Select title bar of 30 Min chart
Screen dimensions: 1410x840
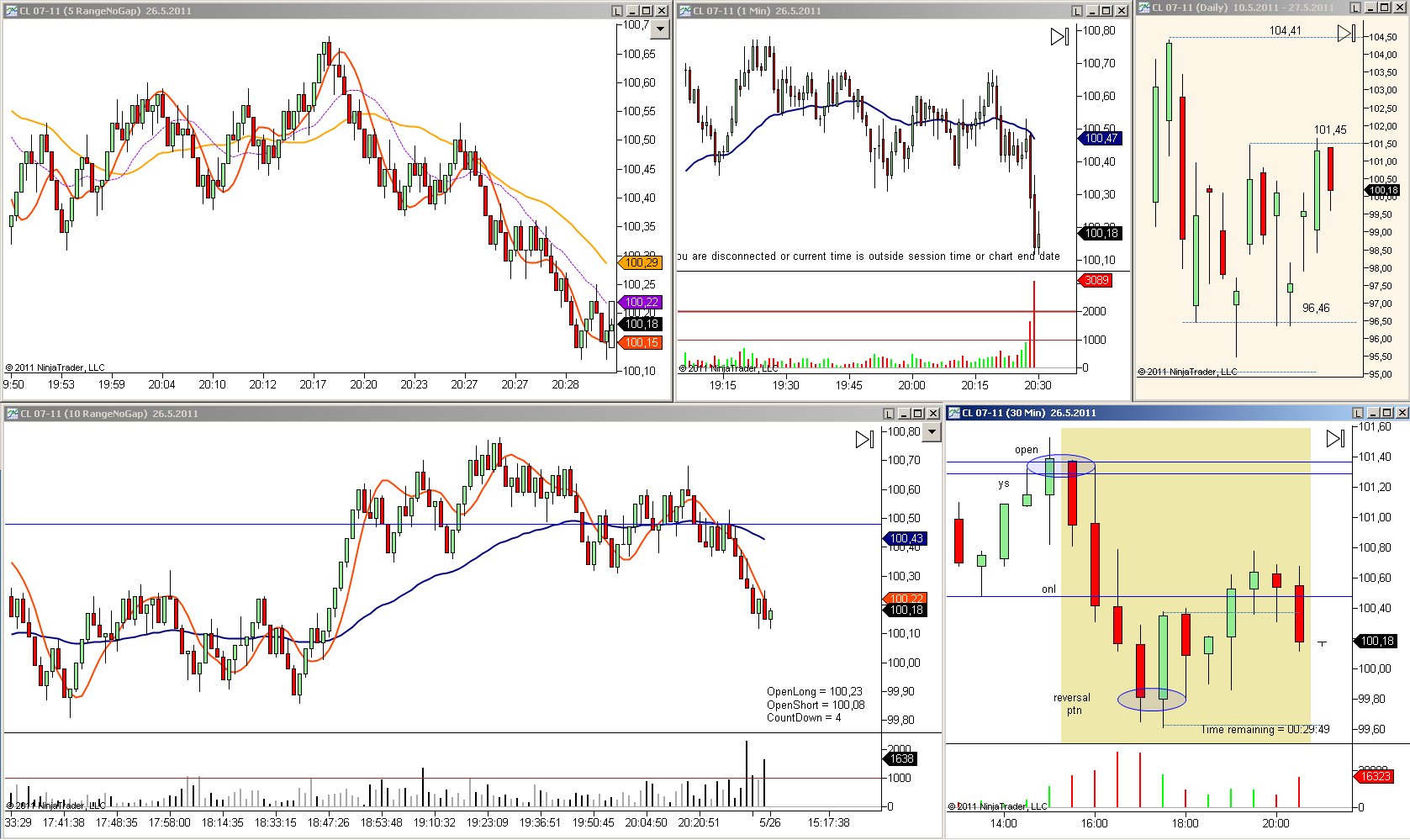pos(1177,413)
